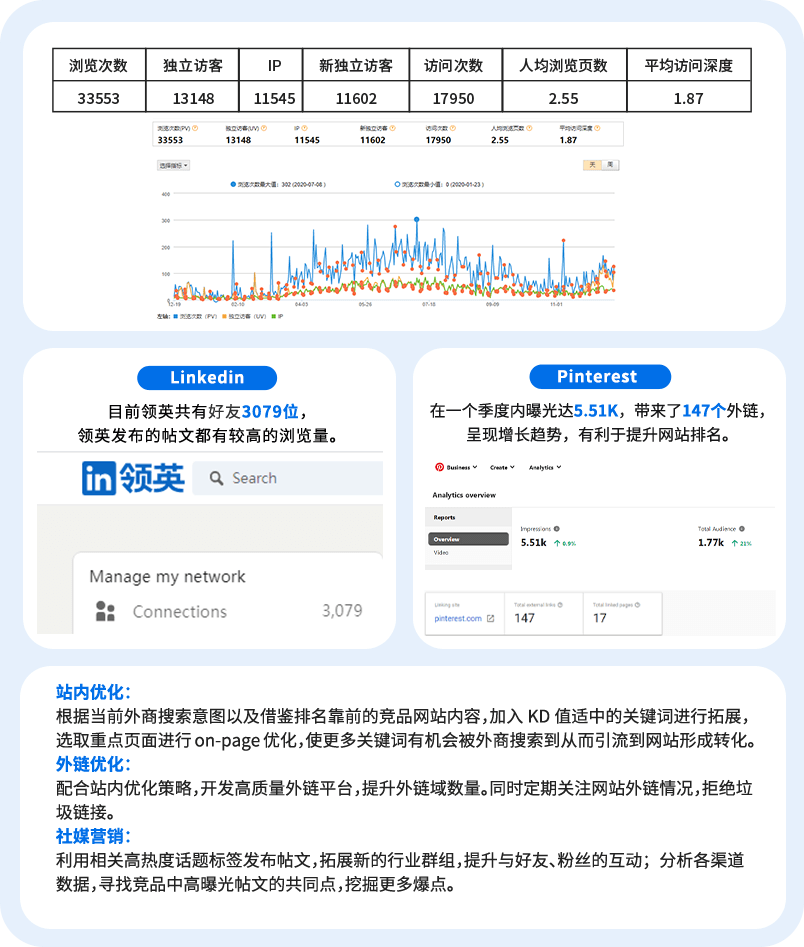804x947 pixels.
Task: Click the info icon next to Total Audience
Action: click(x=742, y=528)
